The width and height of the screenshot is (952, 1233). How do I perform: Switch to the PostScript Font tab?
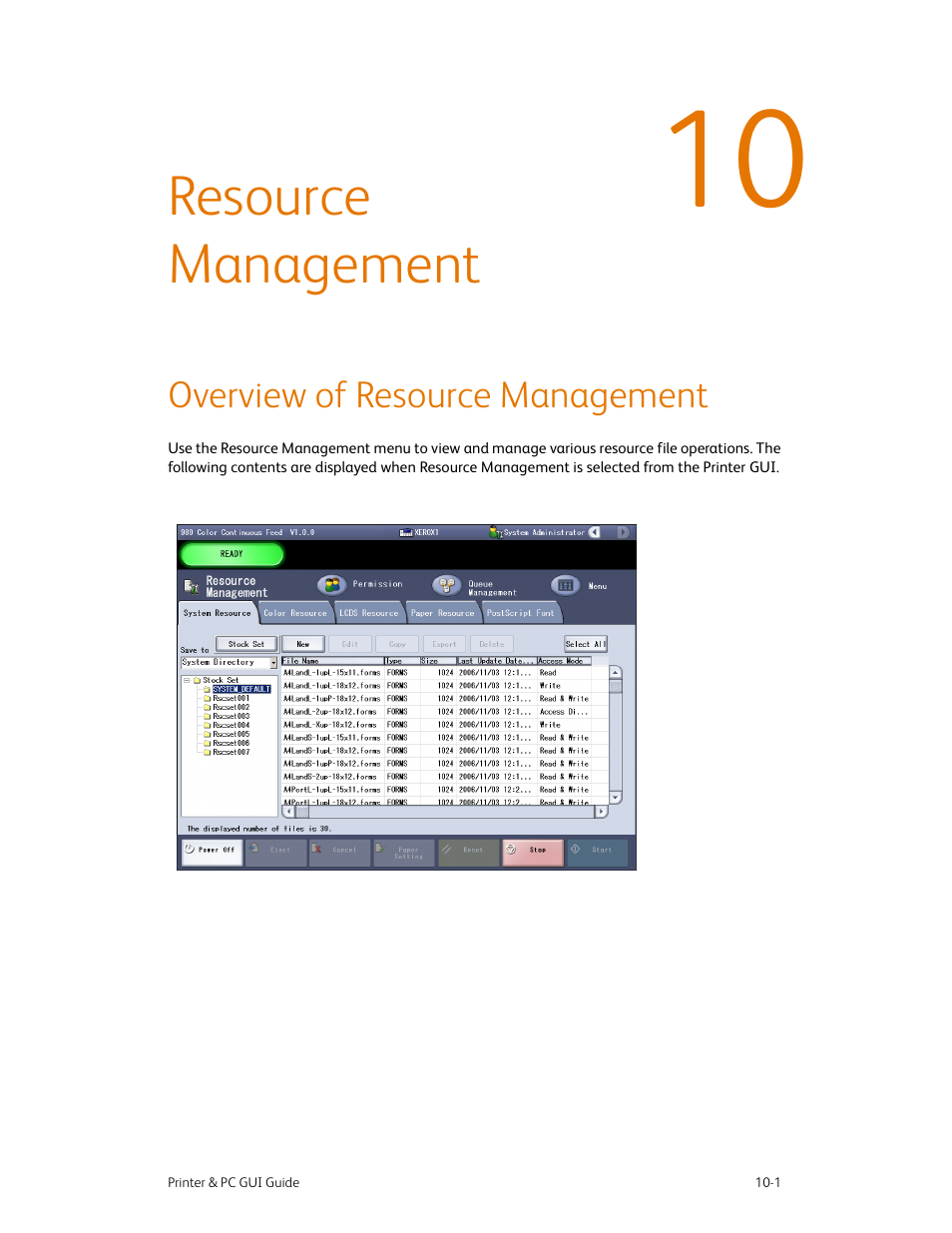click(x=520, y=613)
